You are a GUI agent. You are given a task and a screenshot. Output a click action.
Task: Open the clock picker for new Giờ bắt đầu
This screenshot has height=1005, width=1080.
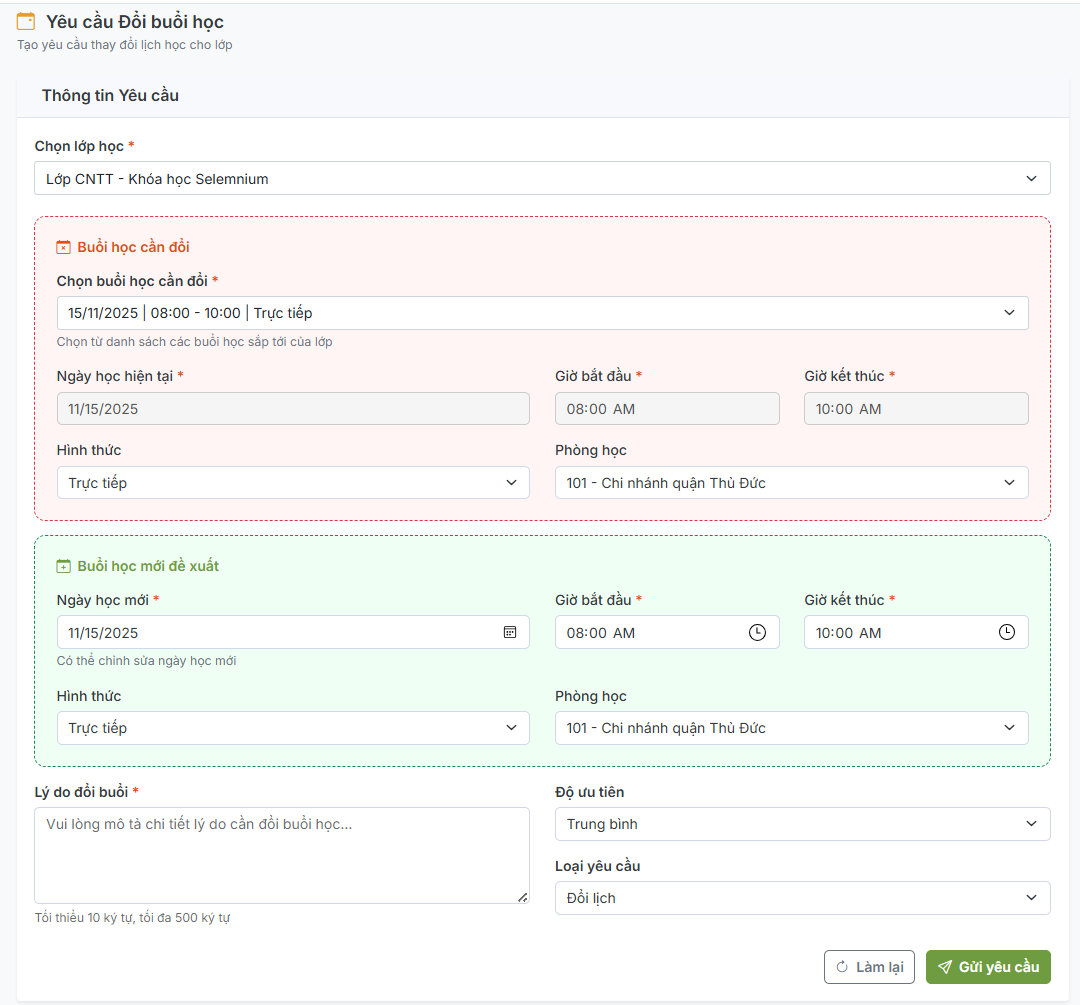[758, 632]
